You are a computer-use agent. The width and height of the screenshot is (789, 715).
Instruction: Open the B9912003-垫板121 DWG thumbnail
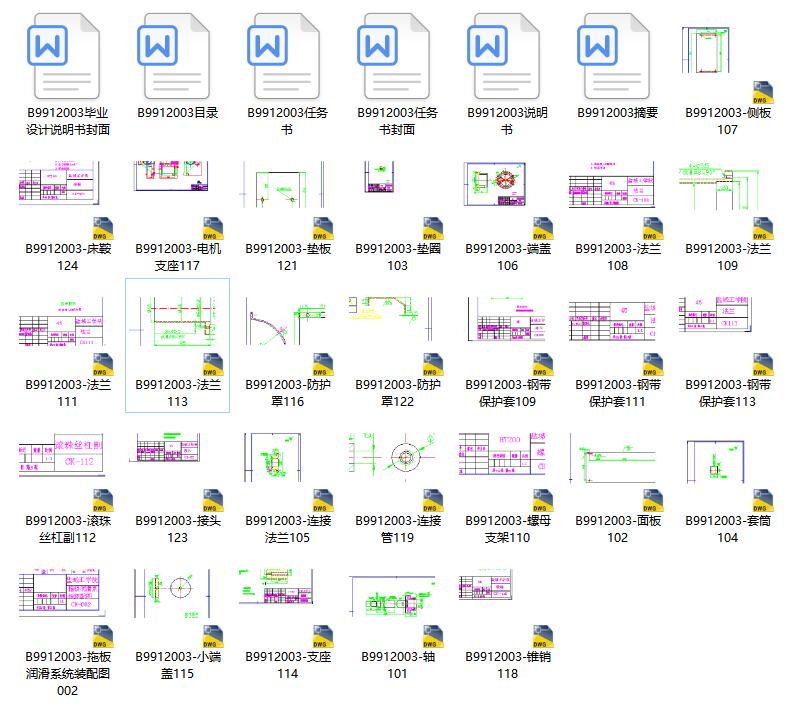tap(283, 184)
